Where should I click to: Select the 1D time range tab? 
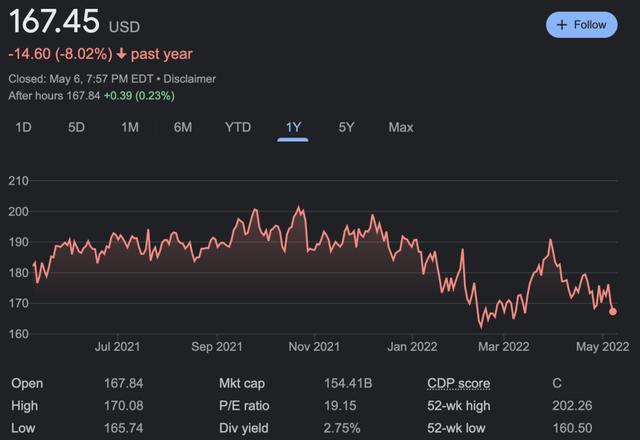point(24,127)
